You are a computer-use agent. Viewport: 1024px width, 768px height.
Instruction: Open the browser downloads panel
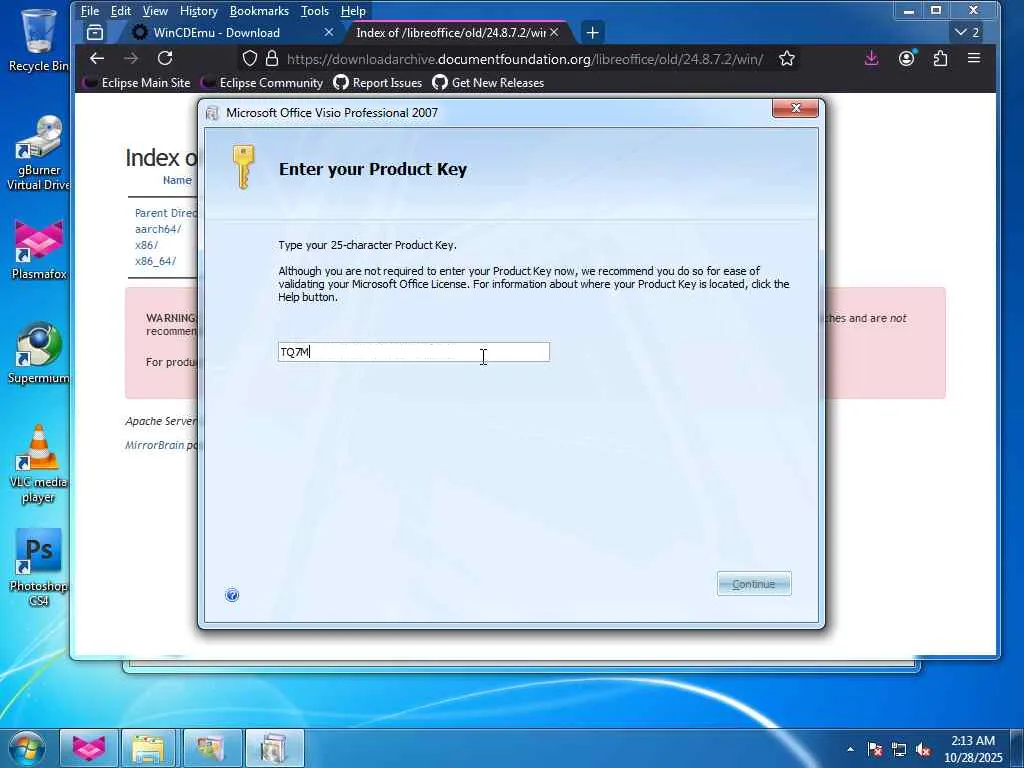(871, 59)
